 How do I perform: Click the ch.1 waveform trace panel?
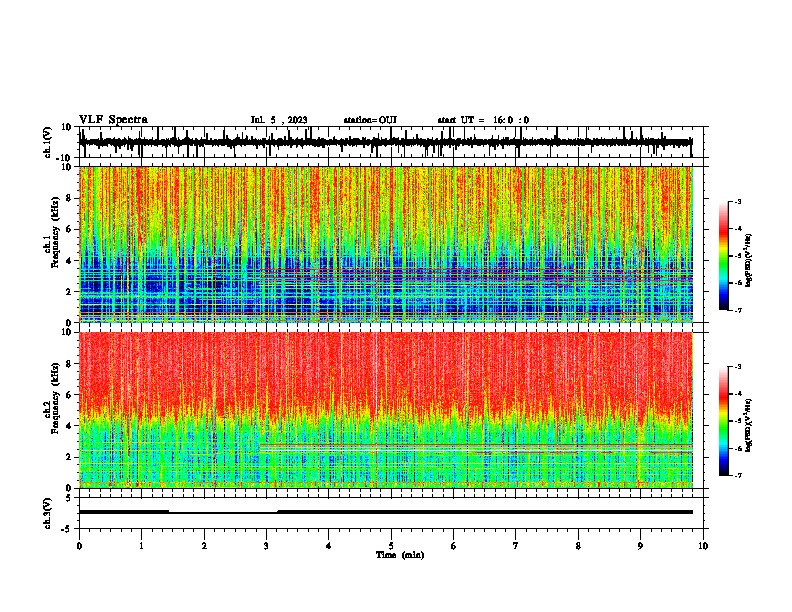click(x=391, y=142)
